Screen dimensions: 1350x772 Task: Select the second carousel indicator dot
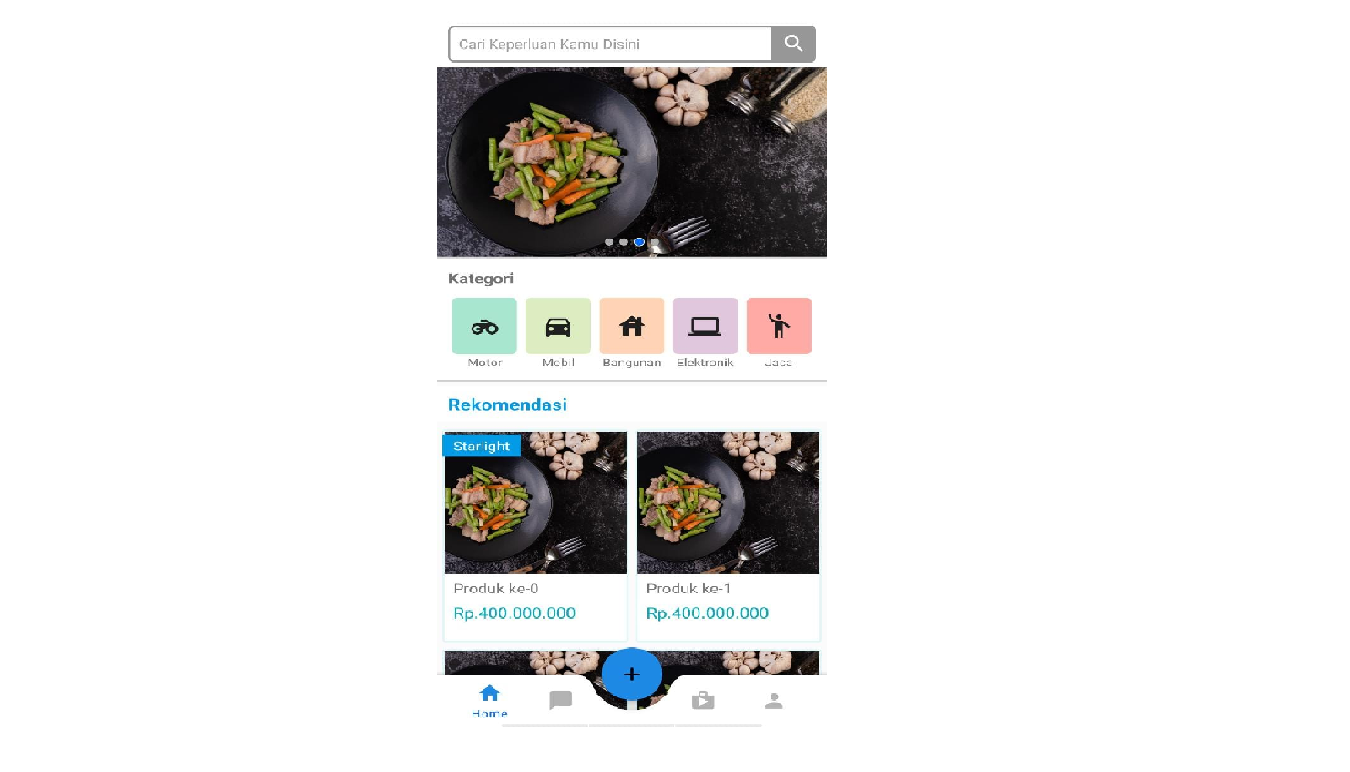tap(624, 242)
